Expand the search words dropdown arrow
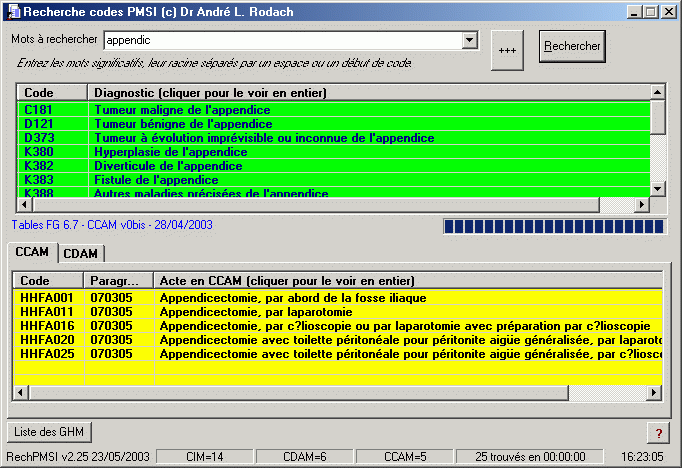Viewport: 682px width, 468px height. tap(469, 40)
